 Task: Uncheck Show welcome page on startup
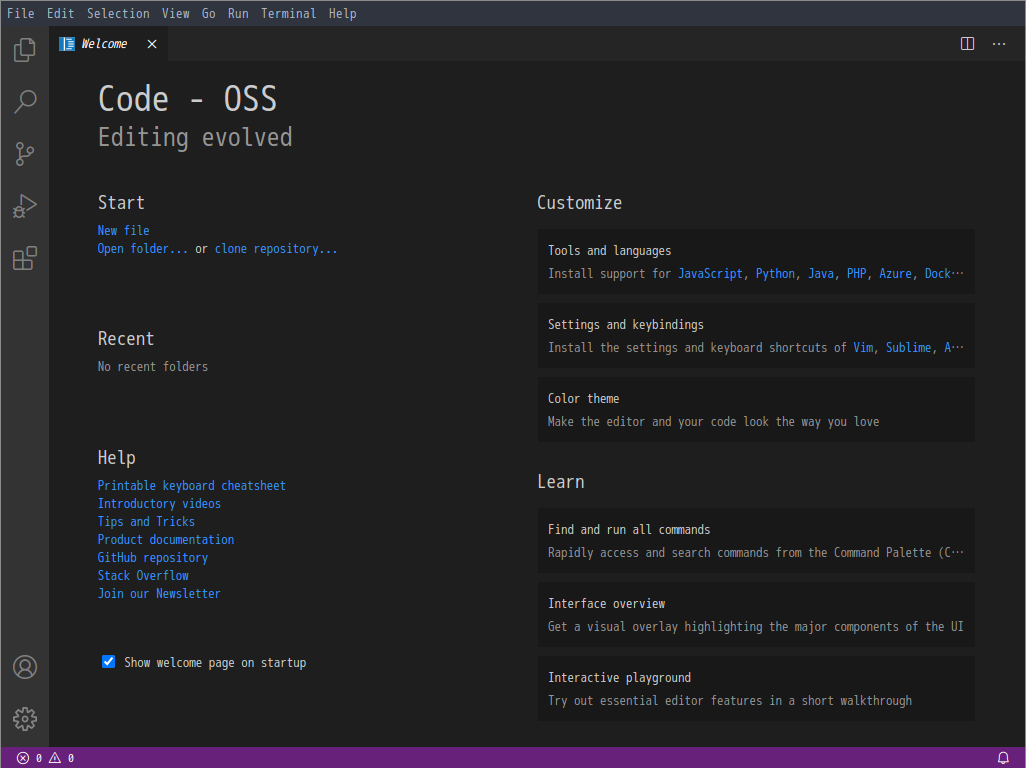tap(109, 662)
